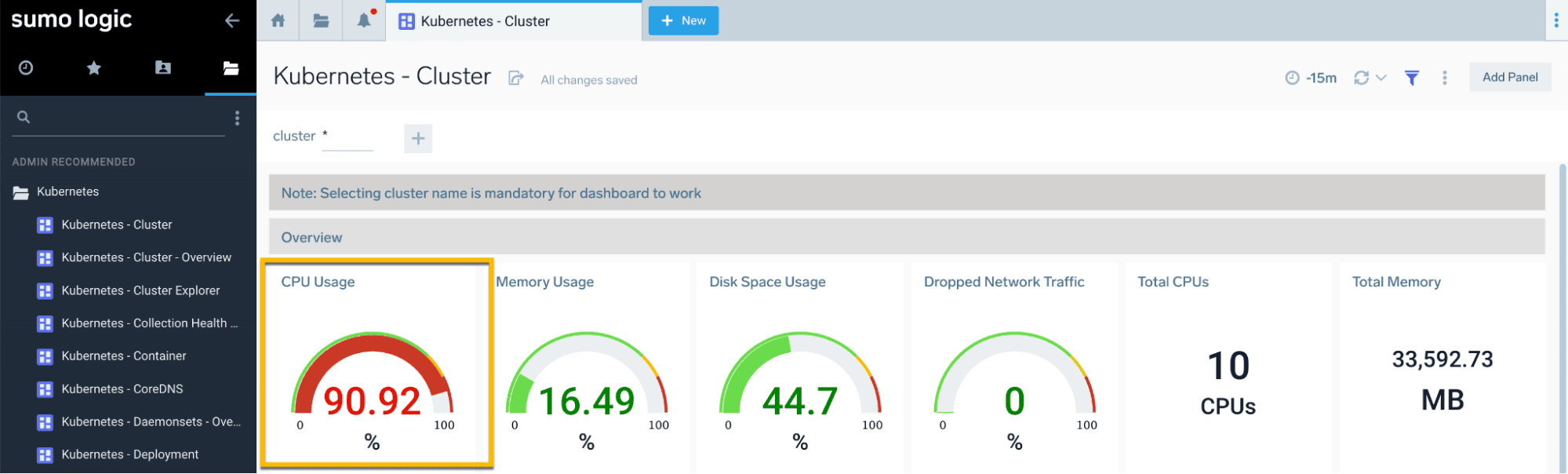Open Kubernetes - Container dashboard

pyautogui.click(x=123, y=357)
